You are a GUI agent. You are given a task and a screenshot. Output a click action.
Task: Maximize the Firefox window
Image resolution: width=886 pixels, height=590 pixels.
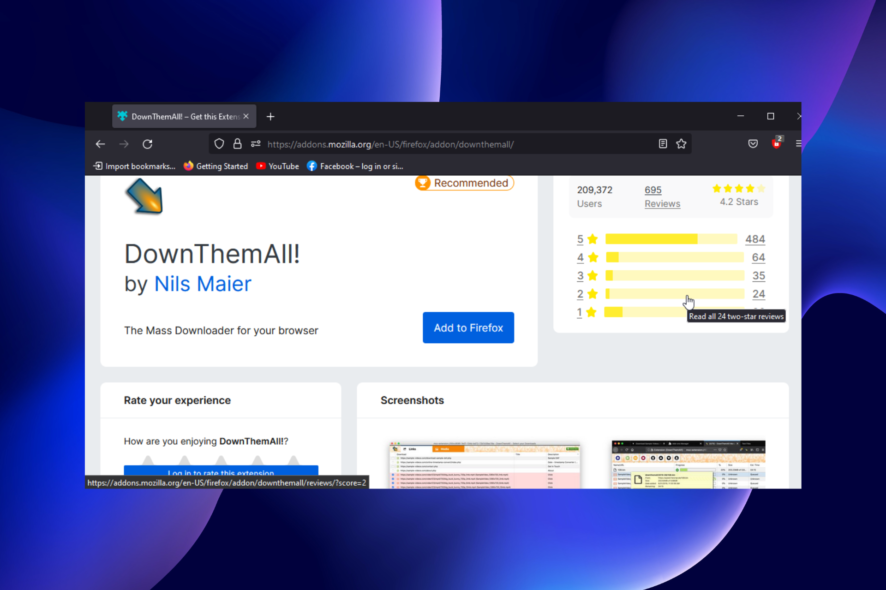tap(770, 116)
